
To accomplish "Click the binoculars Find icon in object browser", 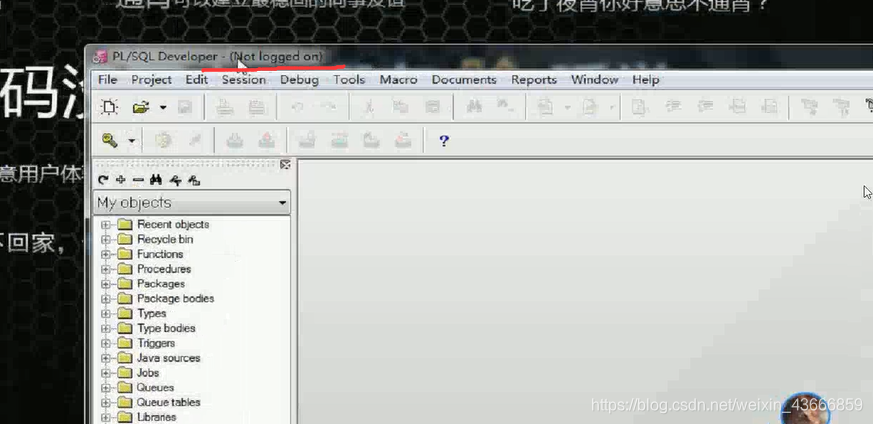I will point(156,180).
